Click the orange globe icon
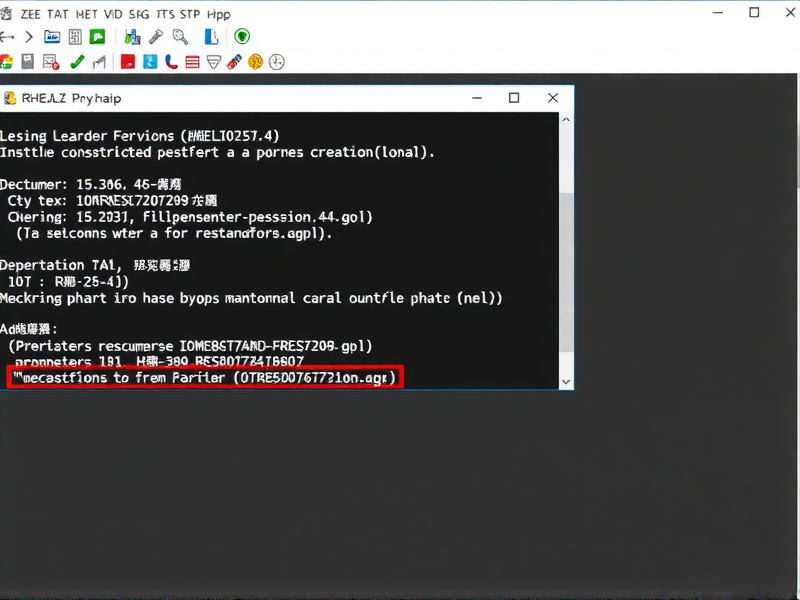The image size is (800, 600). coord(255,62)
